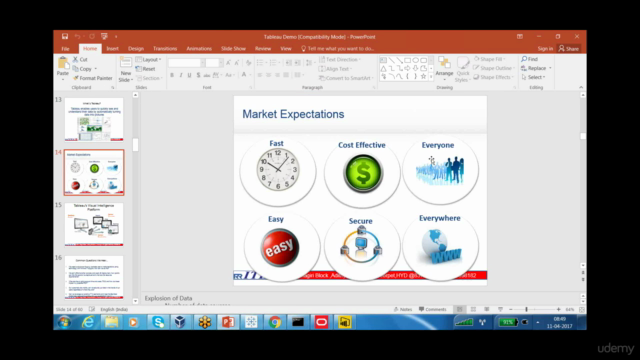Activate the Format Painter tool
Viewport: 640px width, 360px height.
(x=93, y=78)
